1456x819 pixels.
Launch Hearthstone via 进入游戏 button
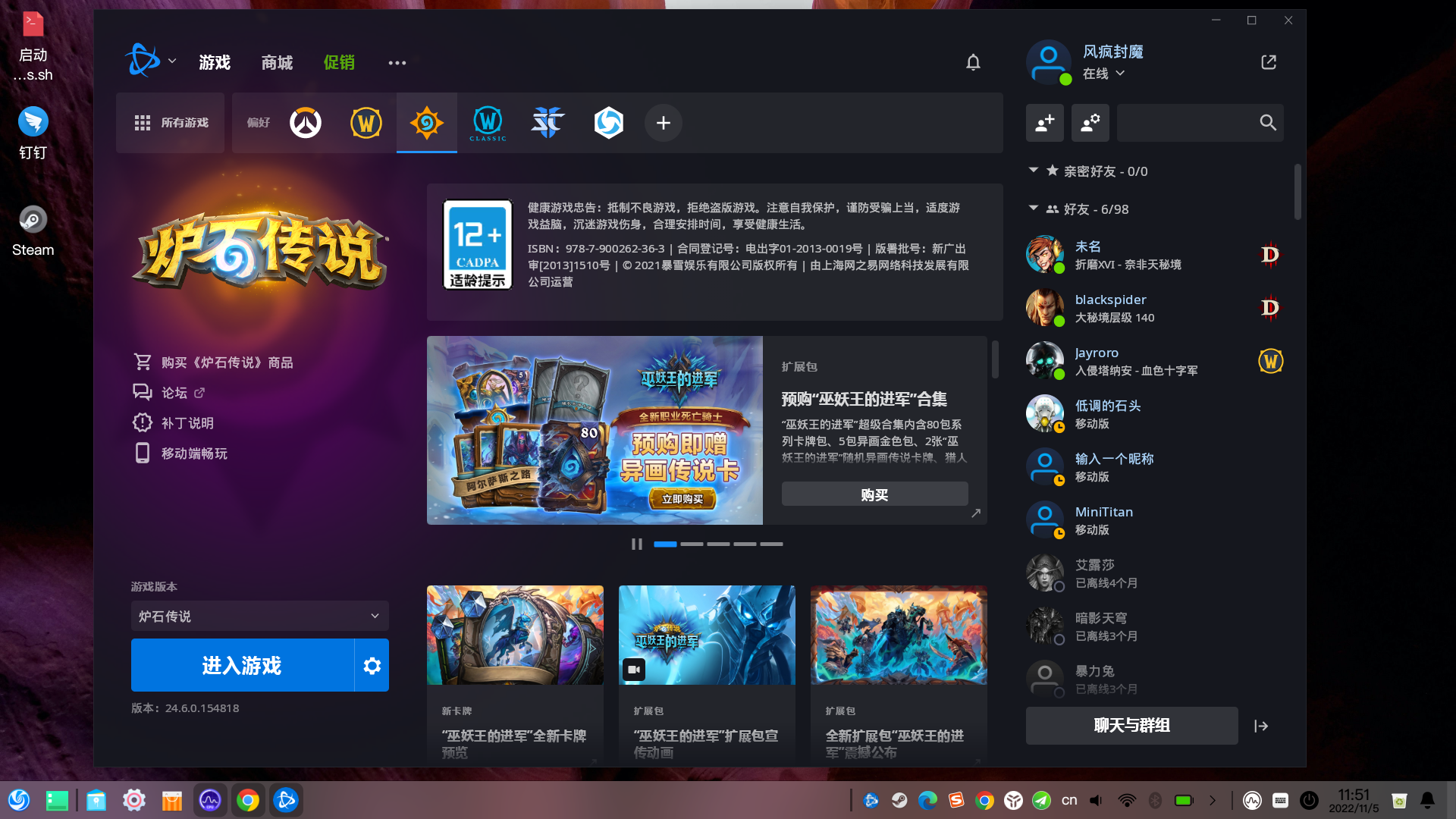click(x=243, y=665)
